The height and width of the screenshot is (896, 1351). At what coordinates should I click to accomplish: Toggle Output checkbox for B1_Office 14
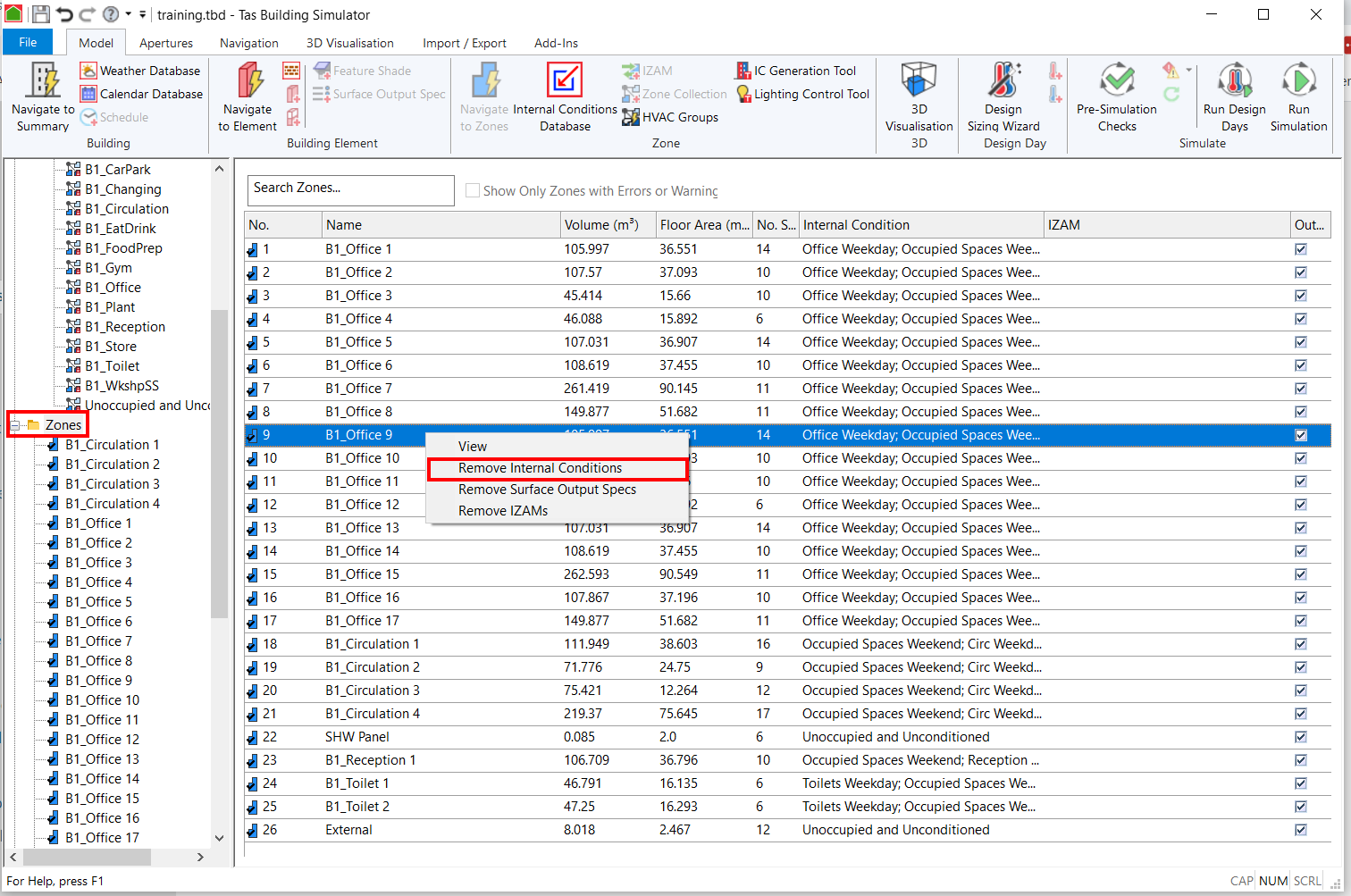click(x=1301, y=551)
